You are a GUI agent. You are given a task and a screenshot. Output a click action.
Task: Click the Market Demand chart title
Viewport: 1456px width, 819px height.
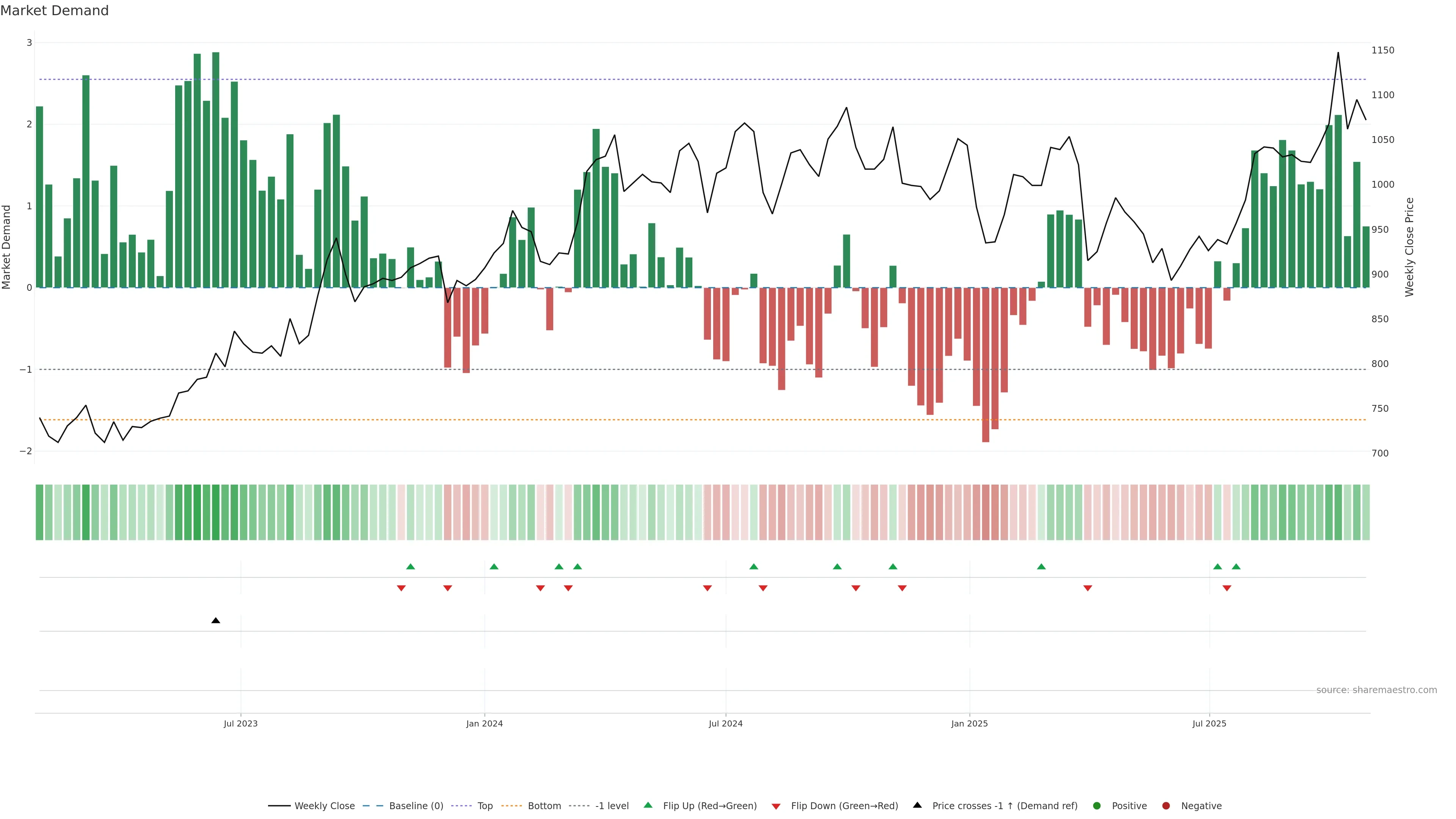pyautogui.click(x=54, y=11)
